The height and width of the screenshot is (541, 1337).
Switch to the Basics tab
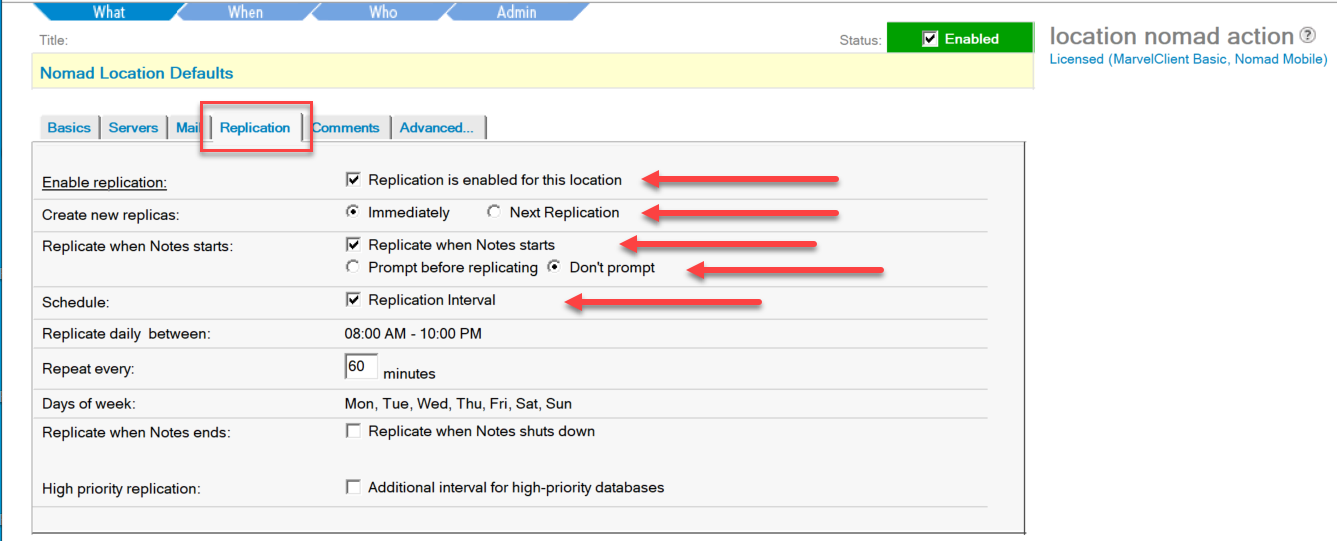(69, 128)
